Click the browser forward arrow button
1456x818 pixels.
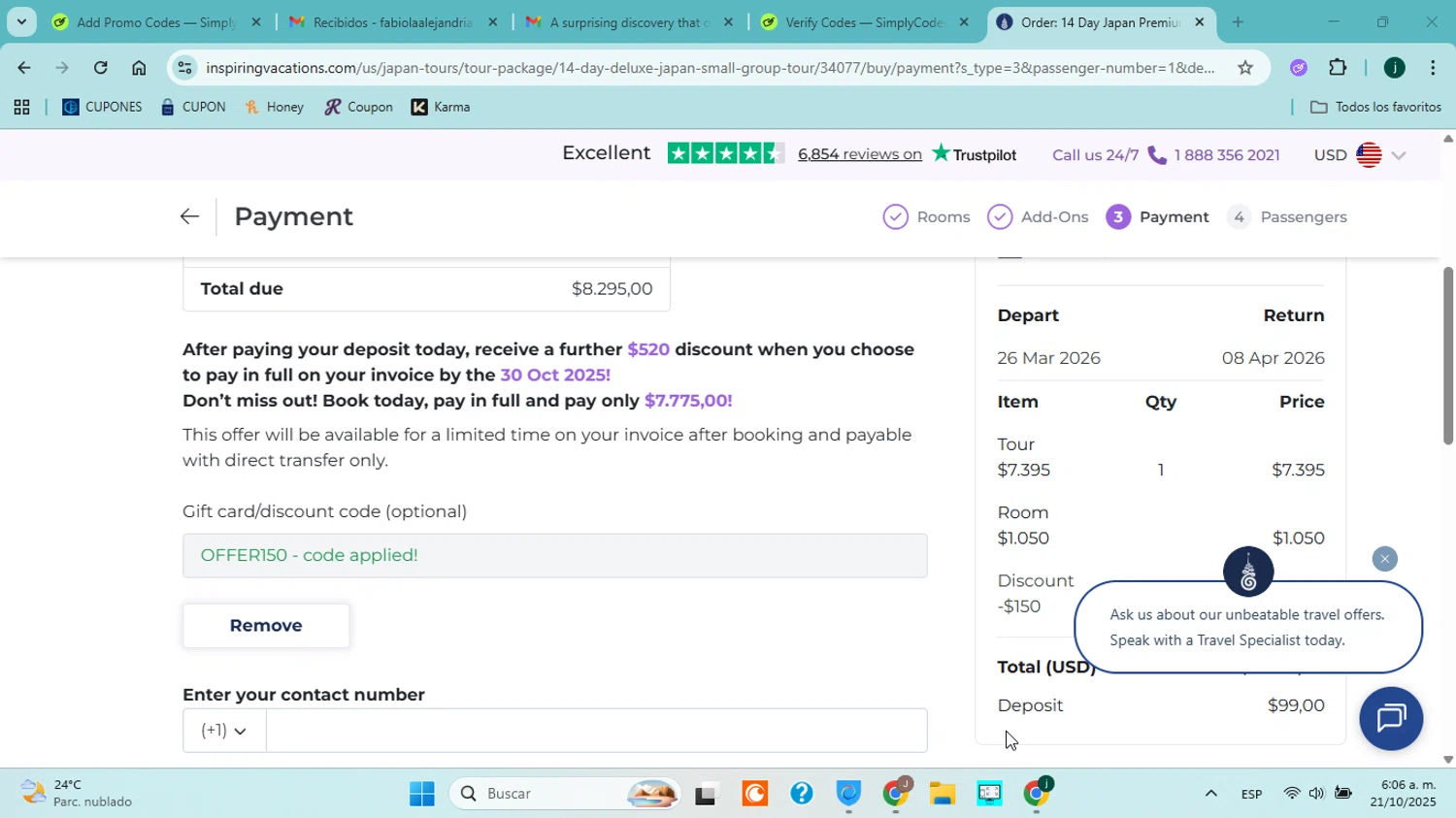pos(62,68)
